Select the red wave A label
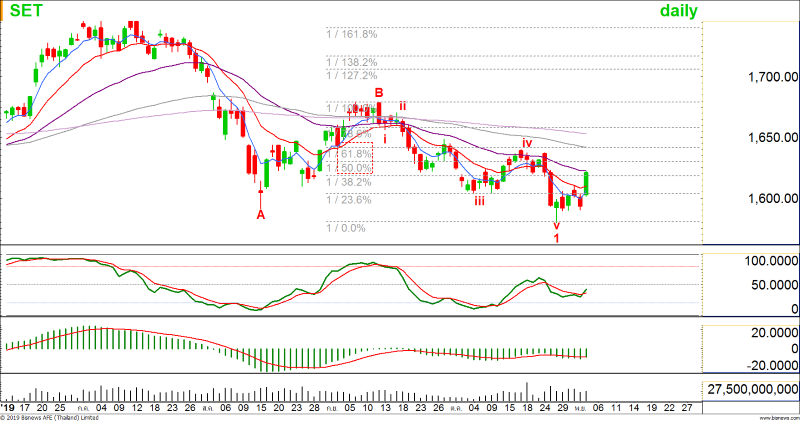The height and width of the screenshot is (422, 800). [261, 214]
